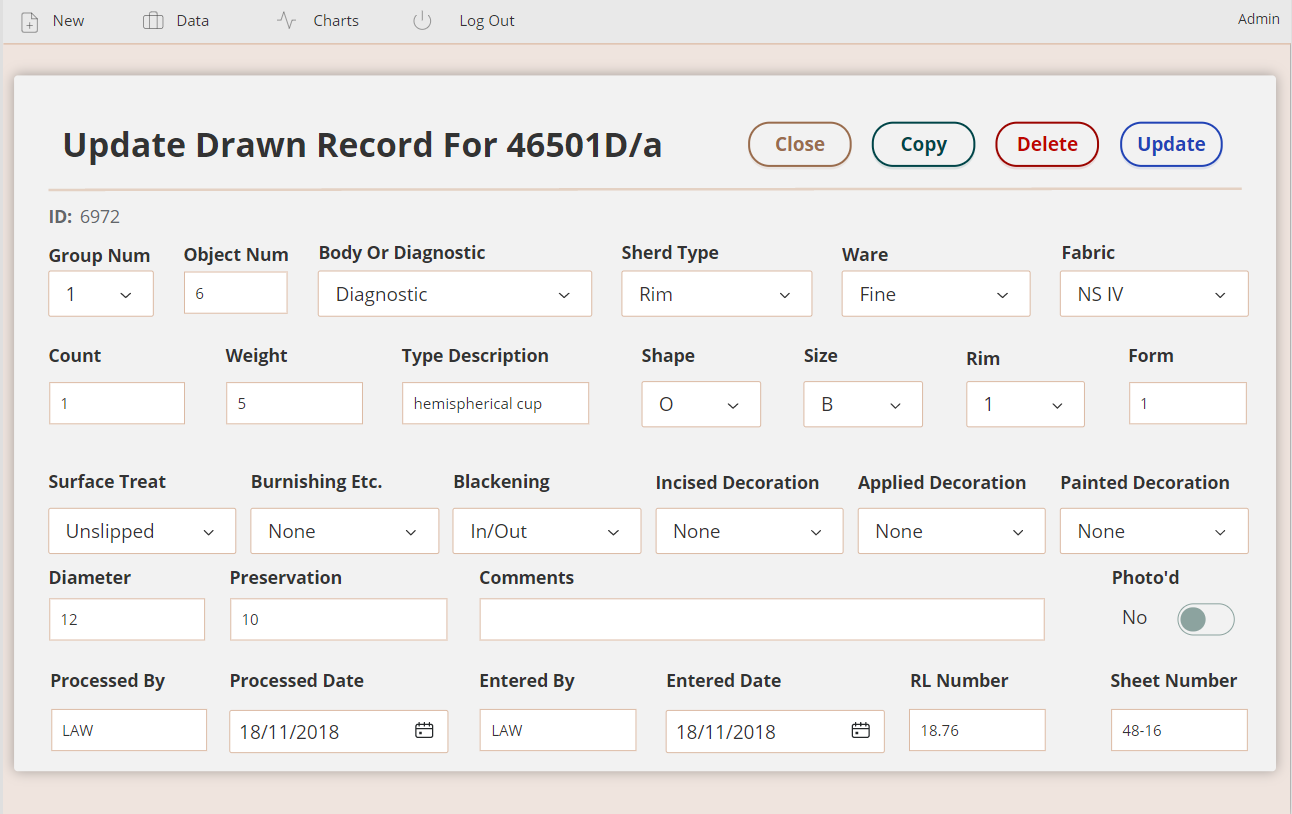The image size is (1292, 814).
Task: Click the Copy button
Action: point(924,144)
